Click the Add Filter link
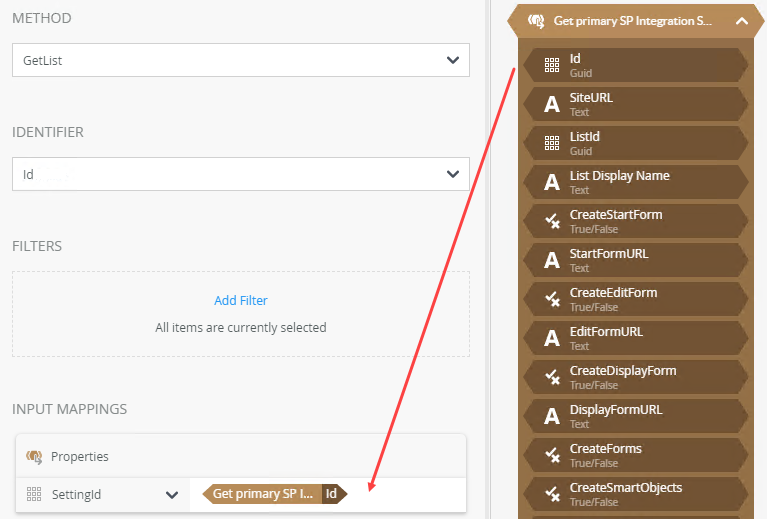 241,300
